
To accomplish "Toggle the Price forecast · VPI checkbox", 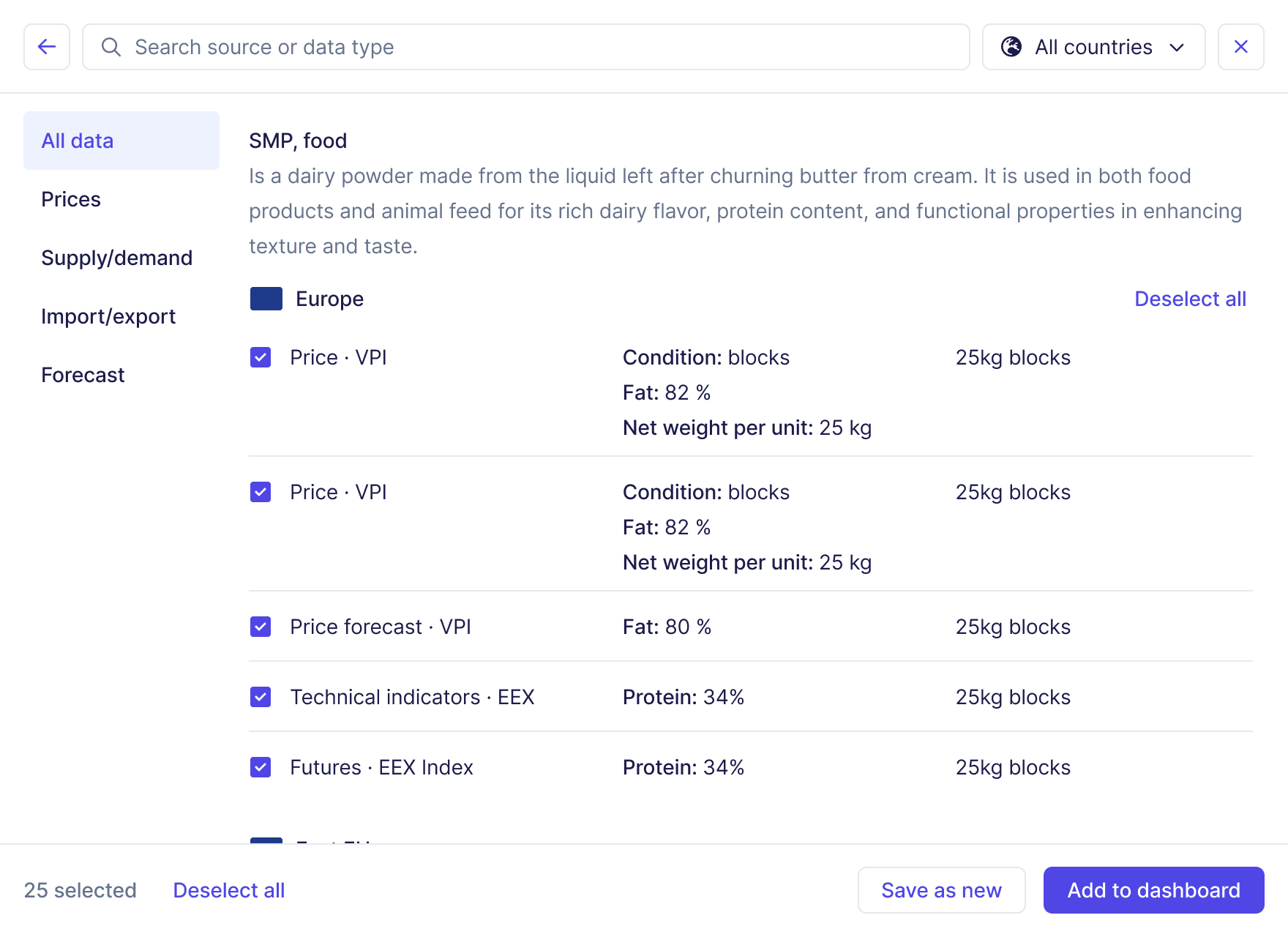I will point(261,627).
